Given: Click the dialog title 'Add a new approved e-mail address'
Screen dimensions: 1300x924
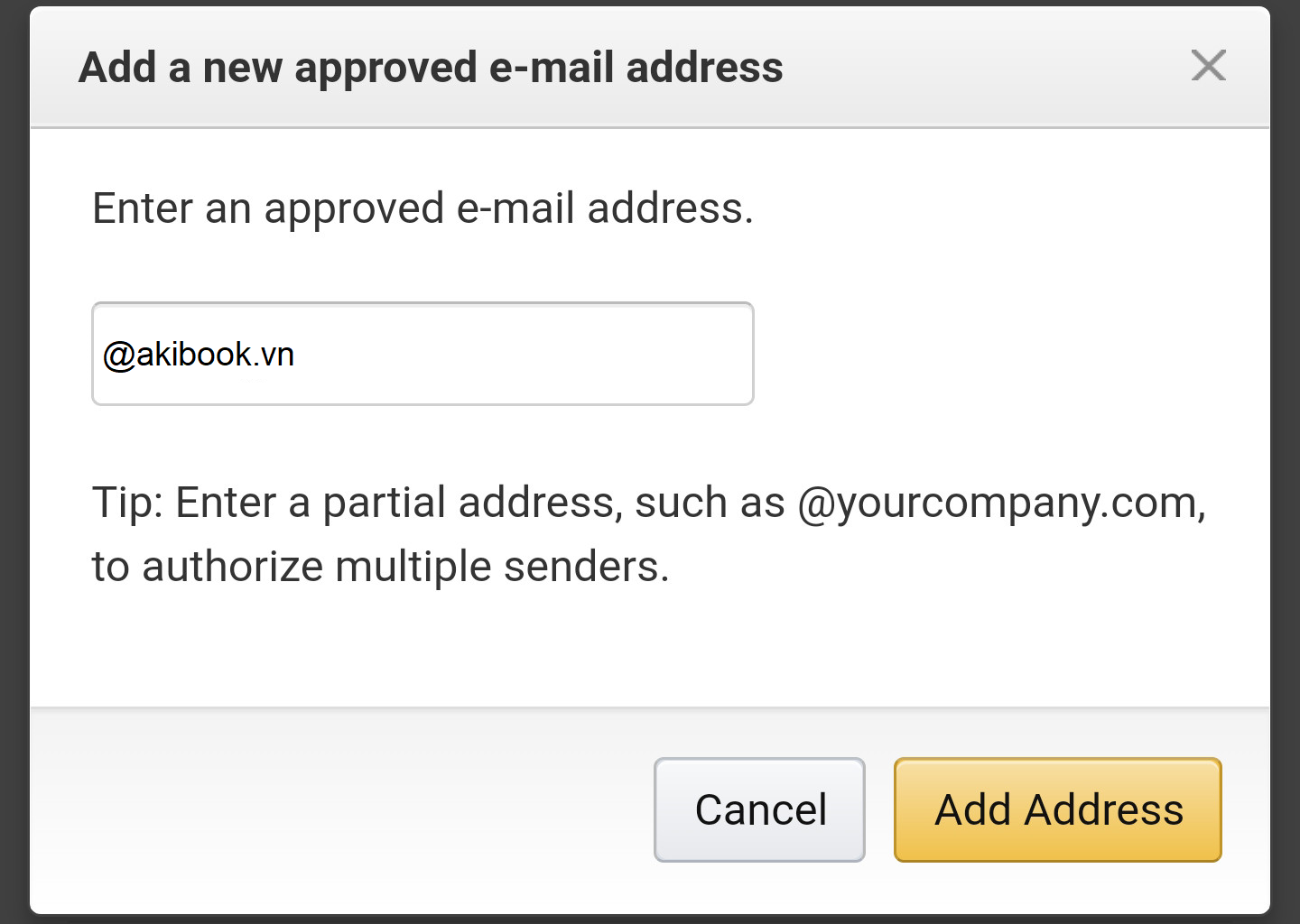Looking at the screenshot, I should pyautogui.click(x=431, y=68).
